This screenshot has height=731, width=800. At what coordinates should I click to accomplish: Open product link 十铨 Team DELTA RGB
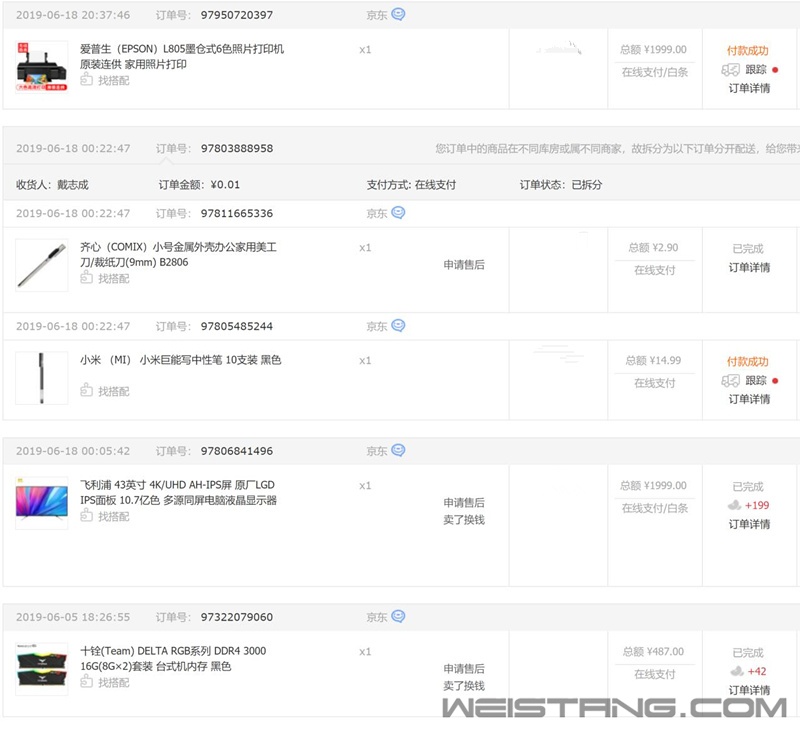click(x=173, y=659)
